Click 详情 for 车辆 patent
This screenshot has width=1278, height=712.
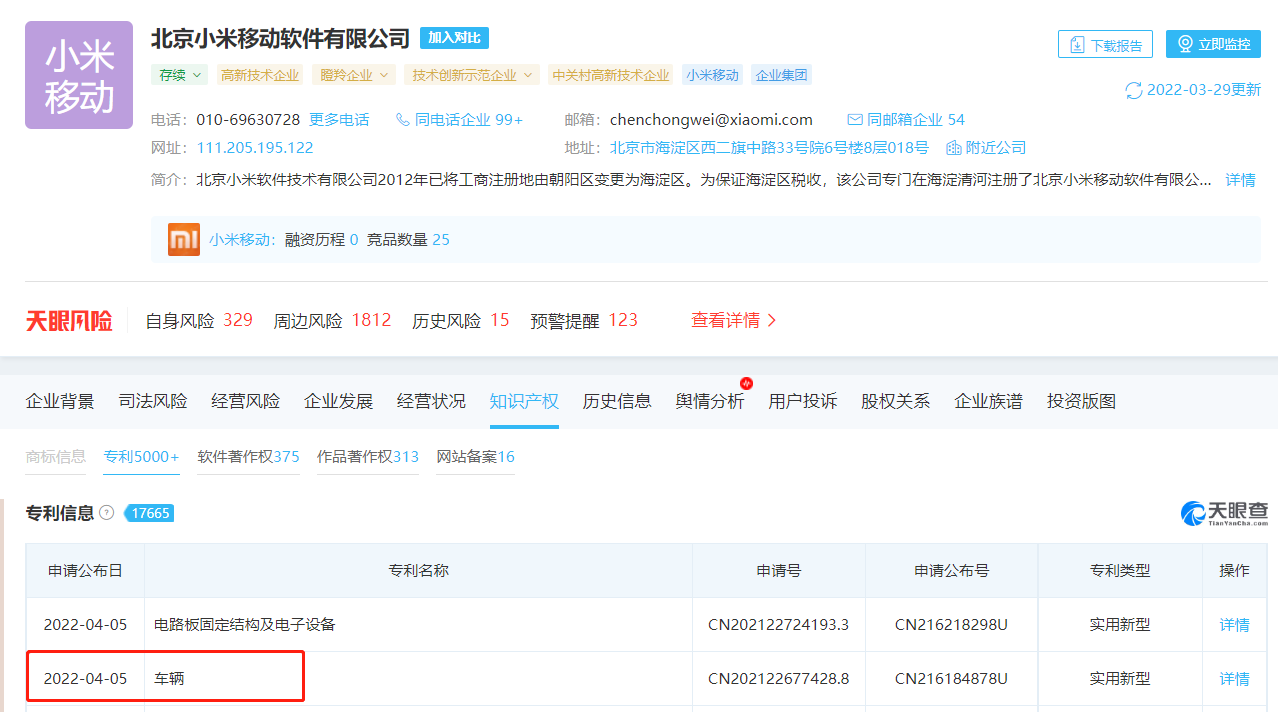(1234, 679)
